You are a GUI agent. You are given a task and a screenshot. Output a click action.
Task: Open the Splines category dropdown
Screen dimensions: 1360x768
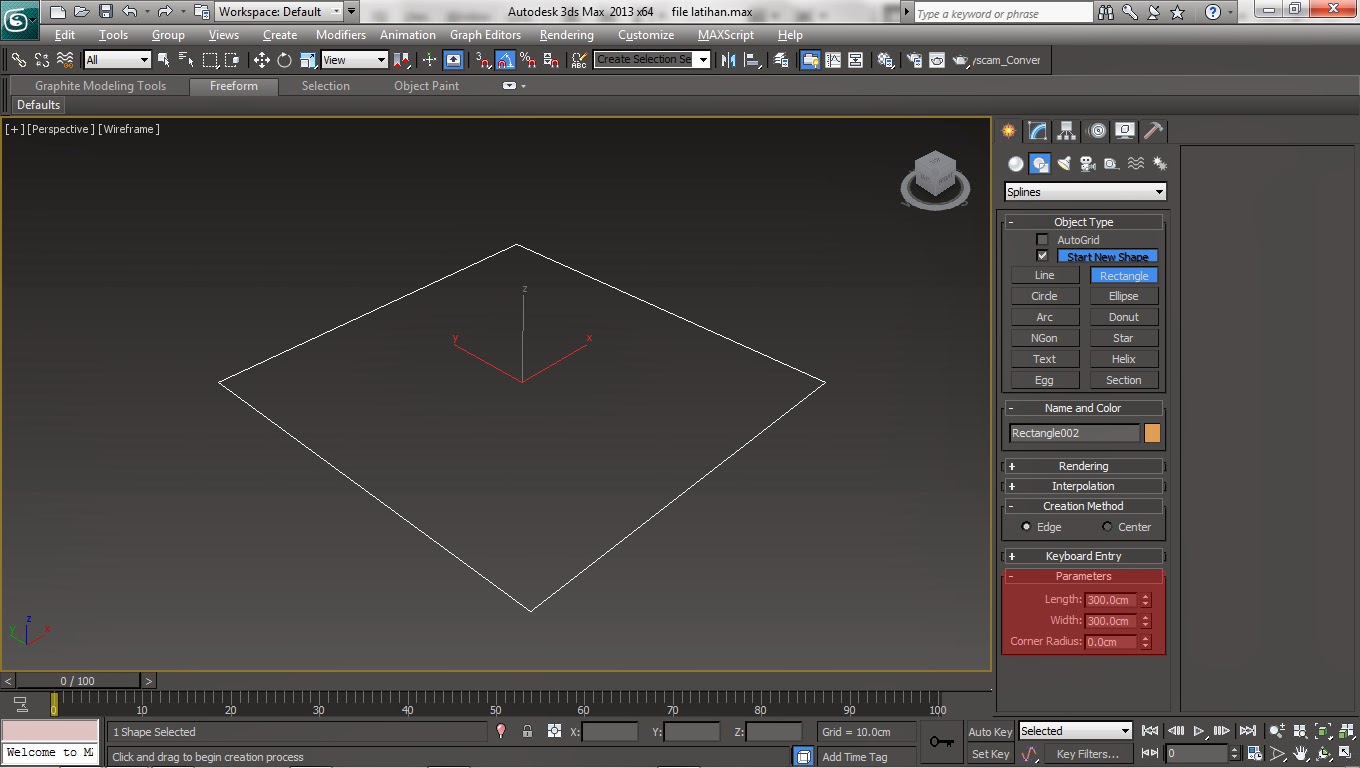coord(1085,192)
